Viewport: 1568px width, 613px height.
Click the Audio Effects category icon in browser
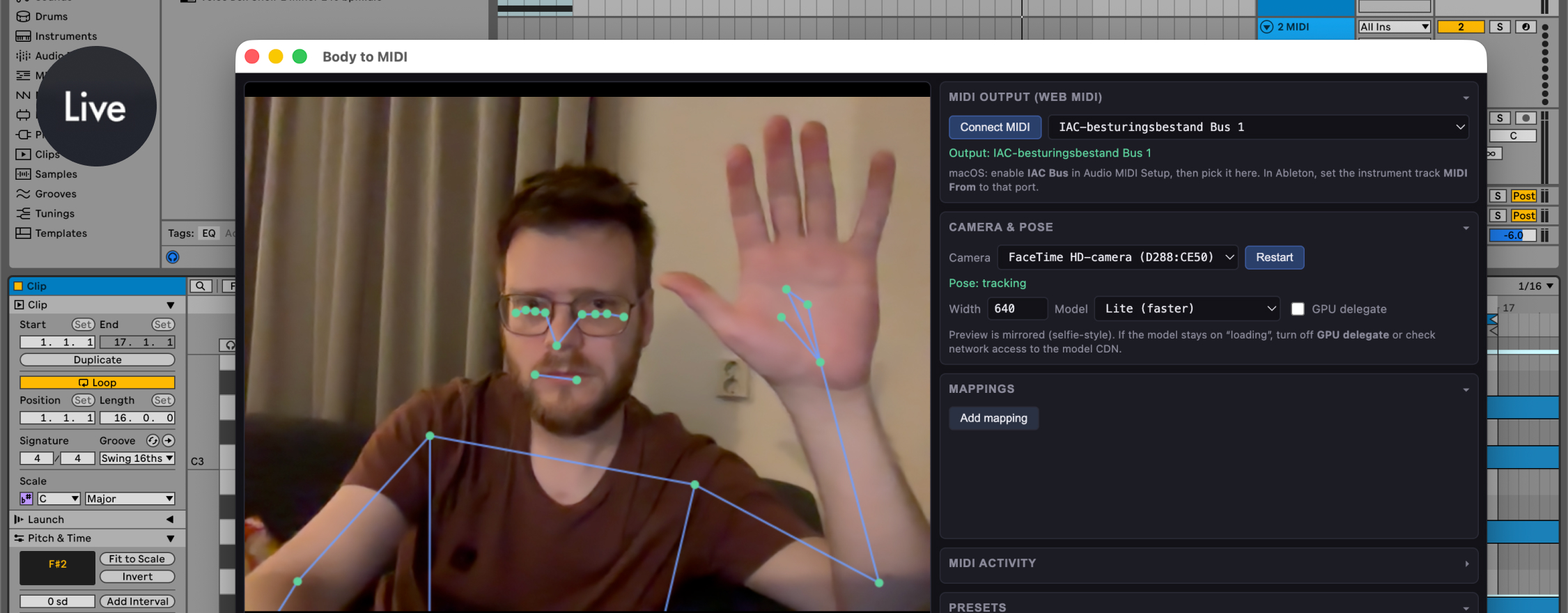point(23,56)
